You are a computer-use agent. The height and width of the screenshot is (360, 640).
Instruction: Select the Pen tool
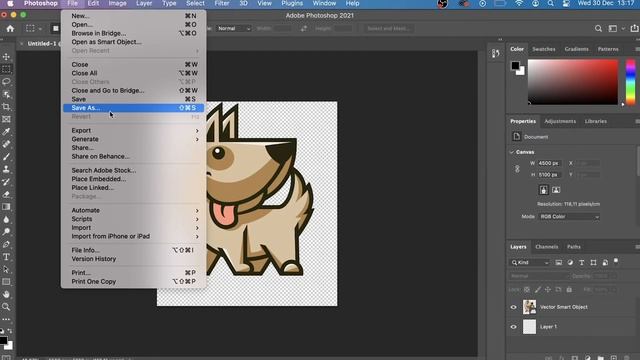click(x=6, y=244)
